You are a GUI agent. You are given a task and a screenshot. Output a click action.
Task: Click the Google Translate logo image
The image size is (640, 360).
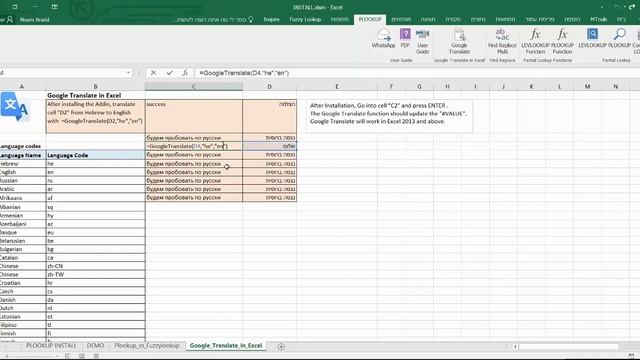15,107
